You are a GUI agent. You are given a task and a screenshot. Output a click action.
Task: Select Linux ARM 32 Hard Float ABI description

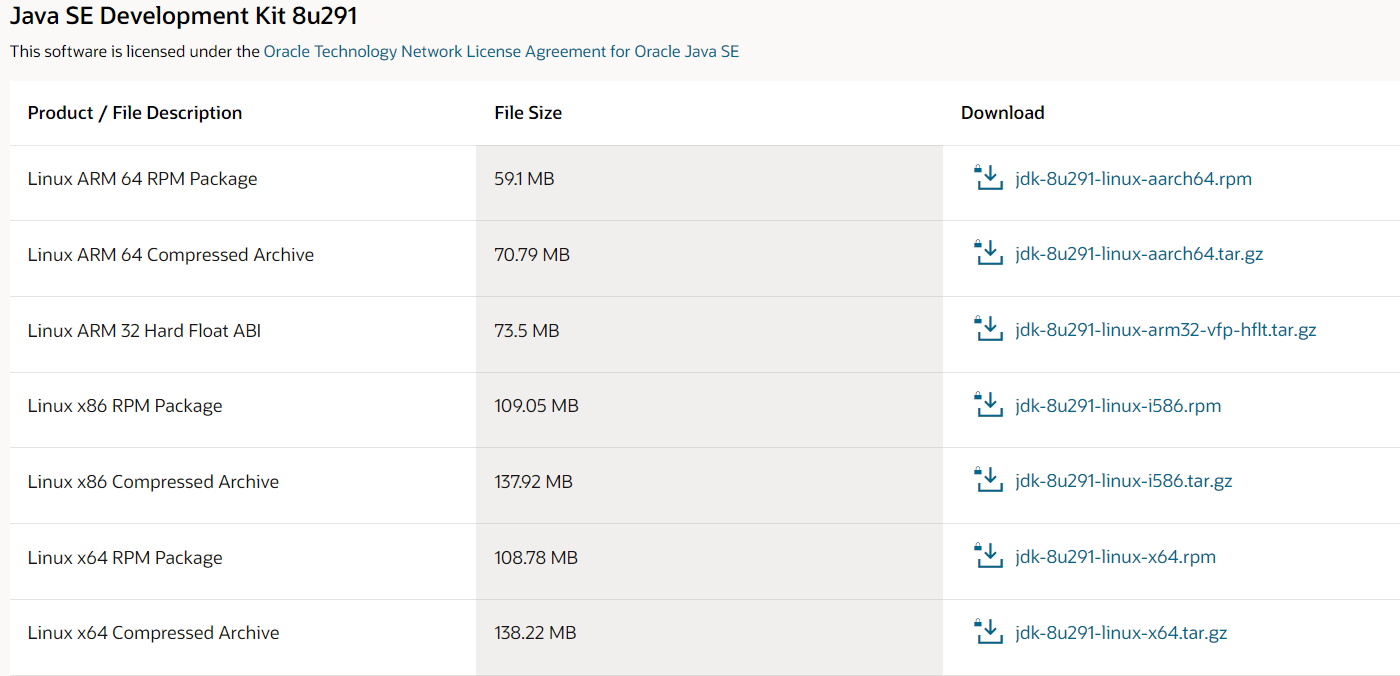click(x=144, y=330)
